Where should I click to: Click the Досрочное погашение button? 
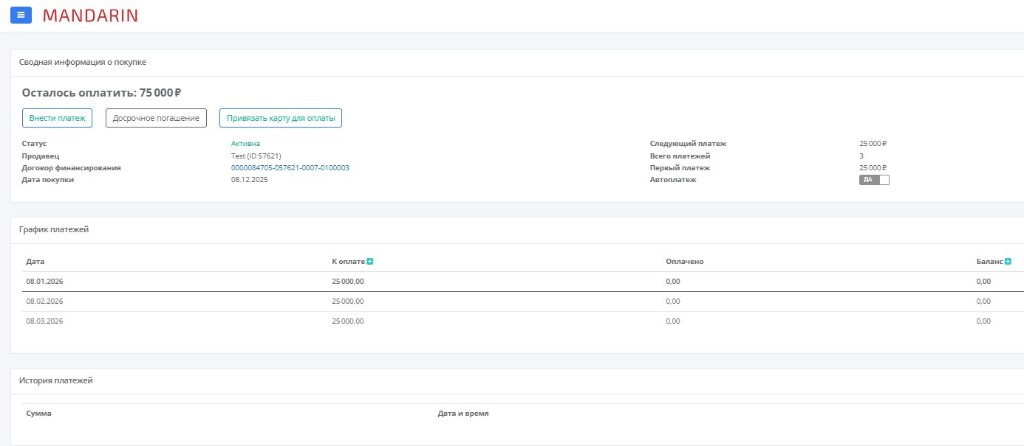pos(156,118)
